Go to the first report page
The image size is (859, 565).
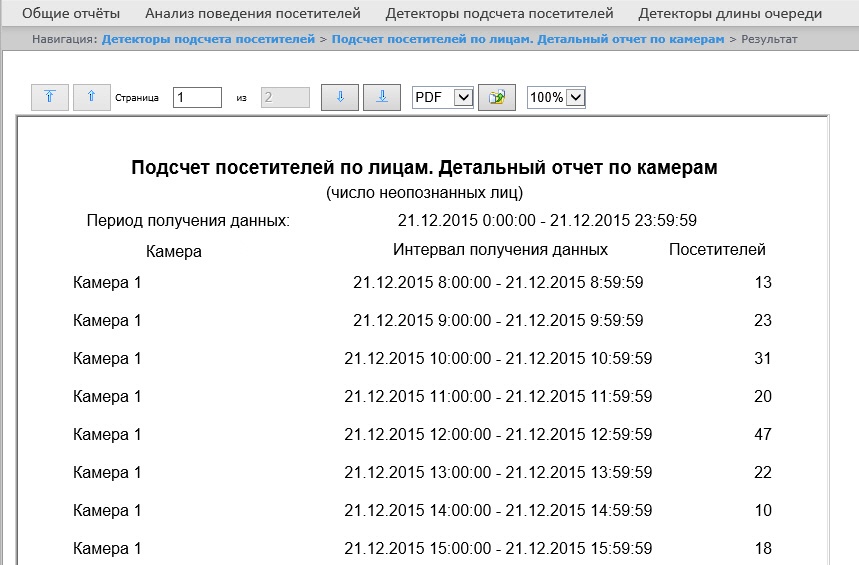click(49, 97)
